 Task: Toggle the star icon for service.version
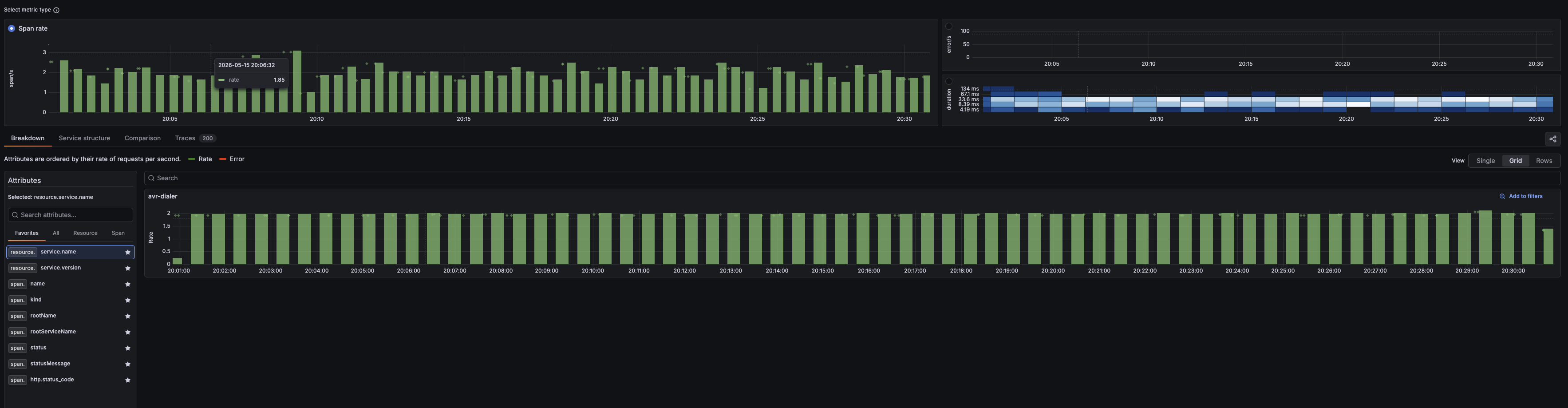(x=128, y=268)
